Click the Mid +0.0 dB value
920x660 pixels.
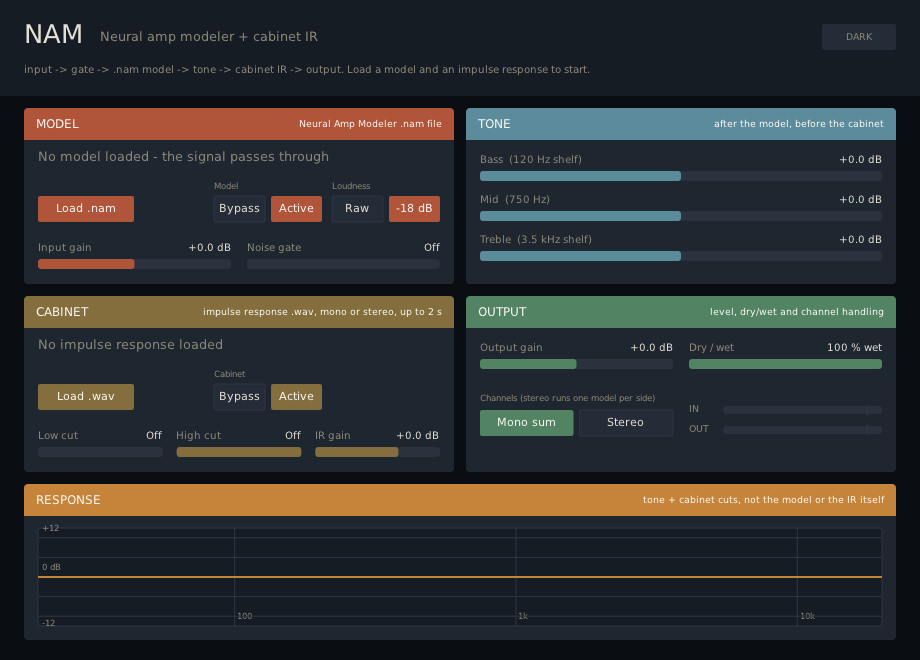click(860, 199)
